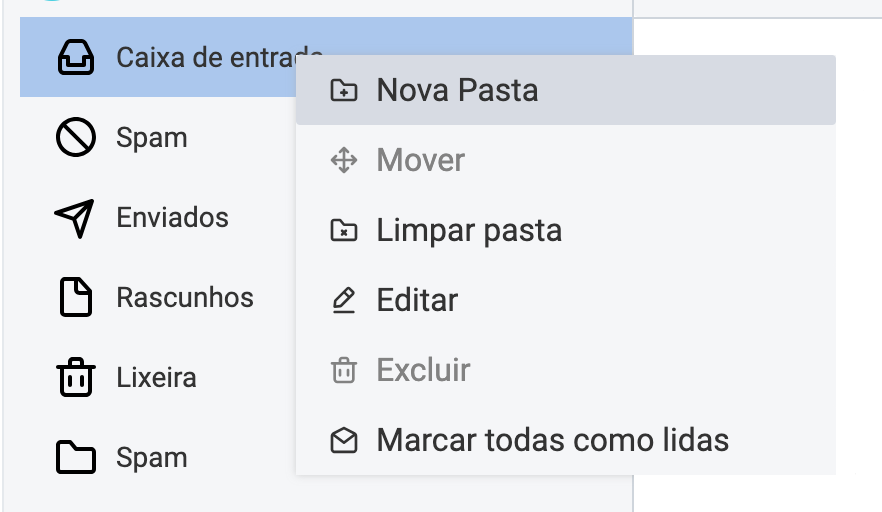Viewport: 882px width, 512px height.
Task: Open the Rascunhos folder label
Action: 185,298
